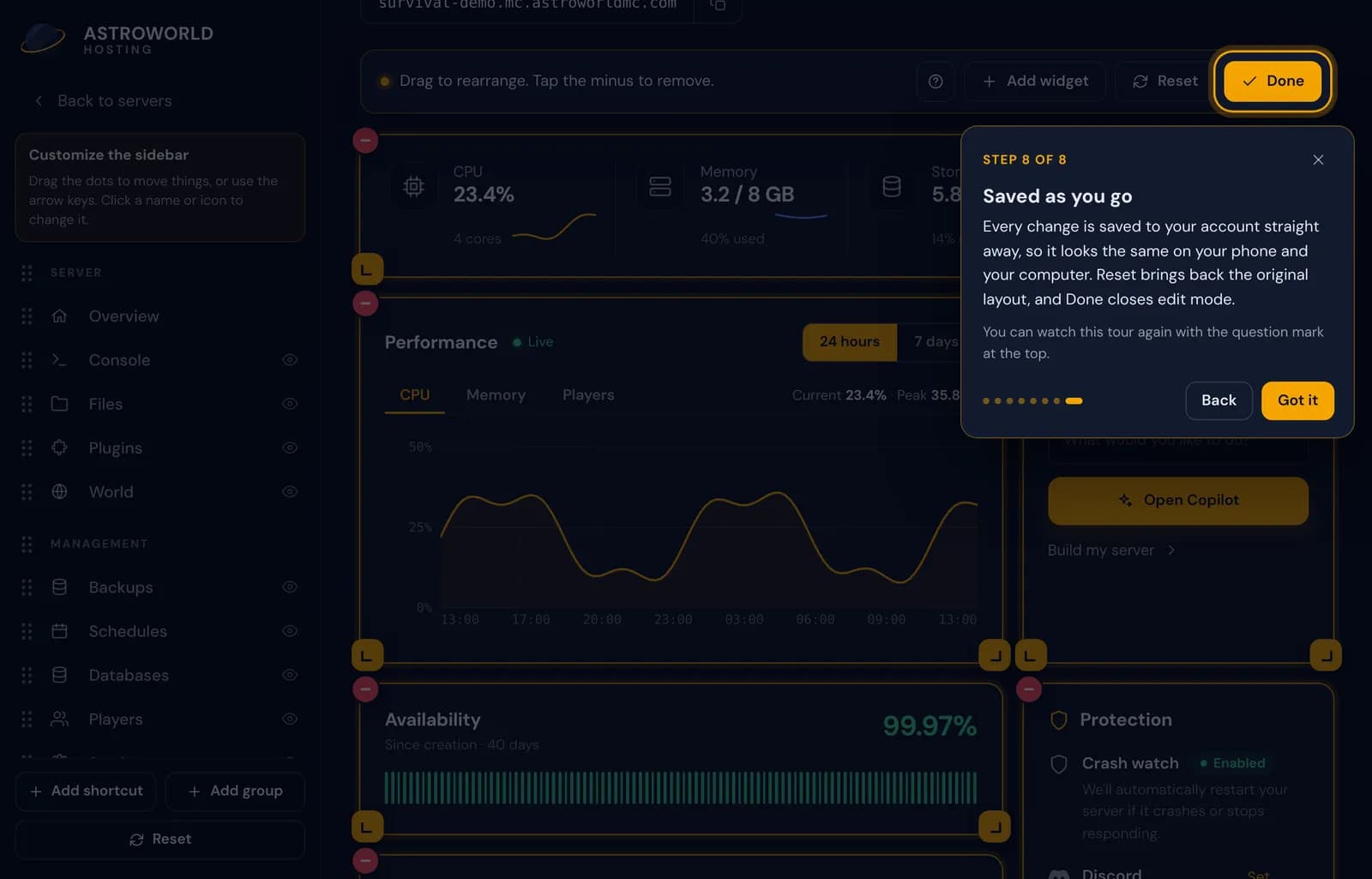This screenshot has height=879, width=1372.
Task: Click the Done button to exit edit mode
Action: [1273, 81]
